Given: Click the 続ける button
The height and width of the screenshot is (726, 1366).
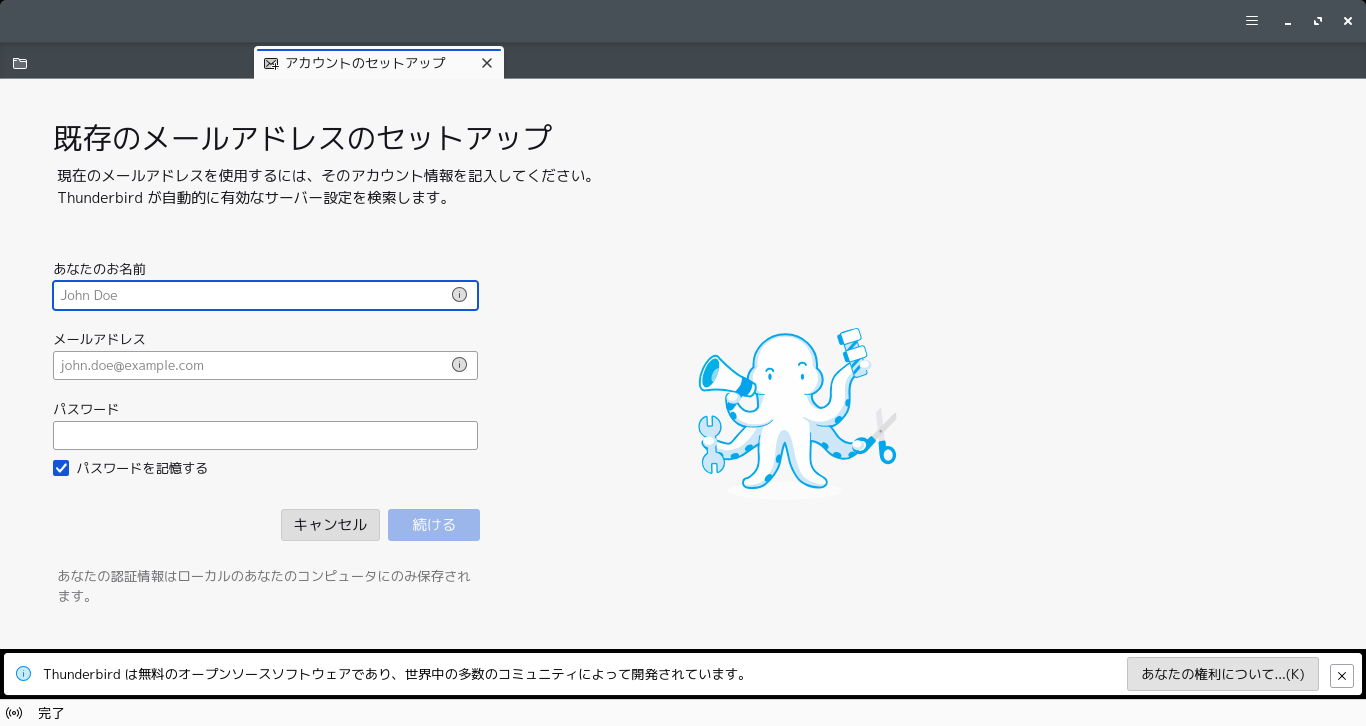Looking at the screenshot, I should [x=434, y=525].
